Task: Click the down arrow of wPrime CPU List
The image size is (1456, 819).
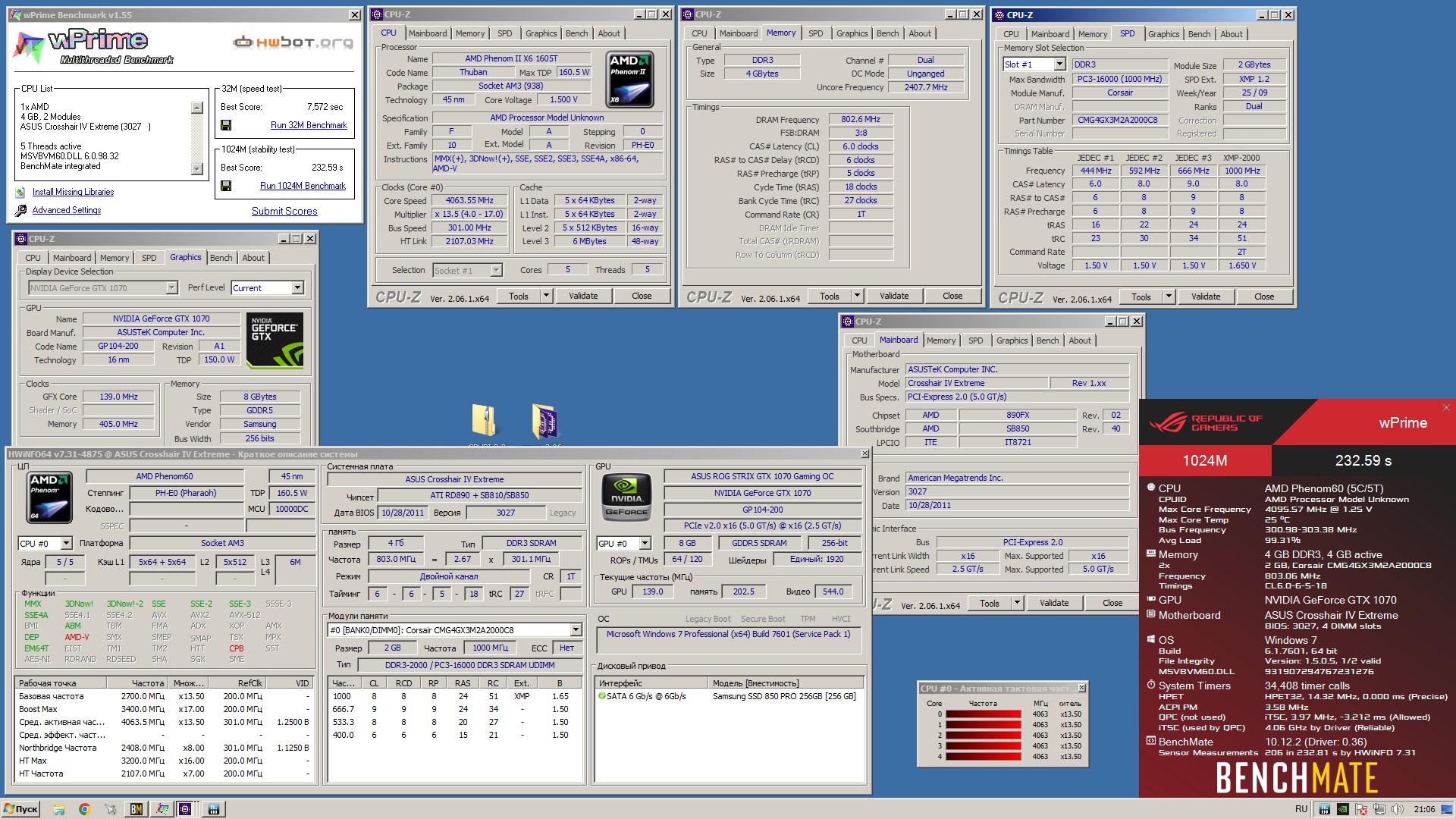Action: tap(197, 169)
